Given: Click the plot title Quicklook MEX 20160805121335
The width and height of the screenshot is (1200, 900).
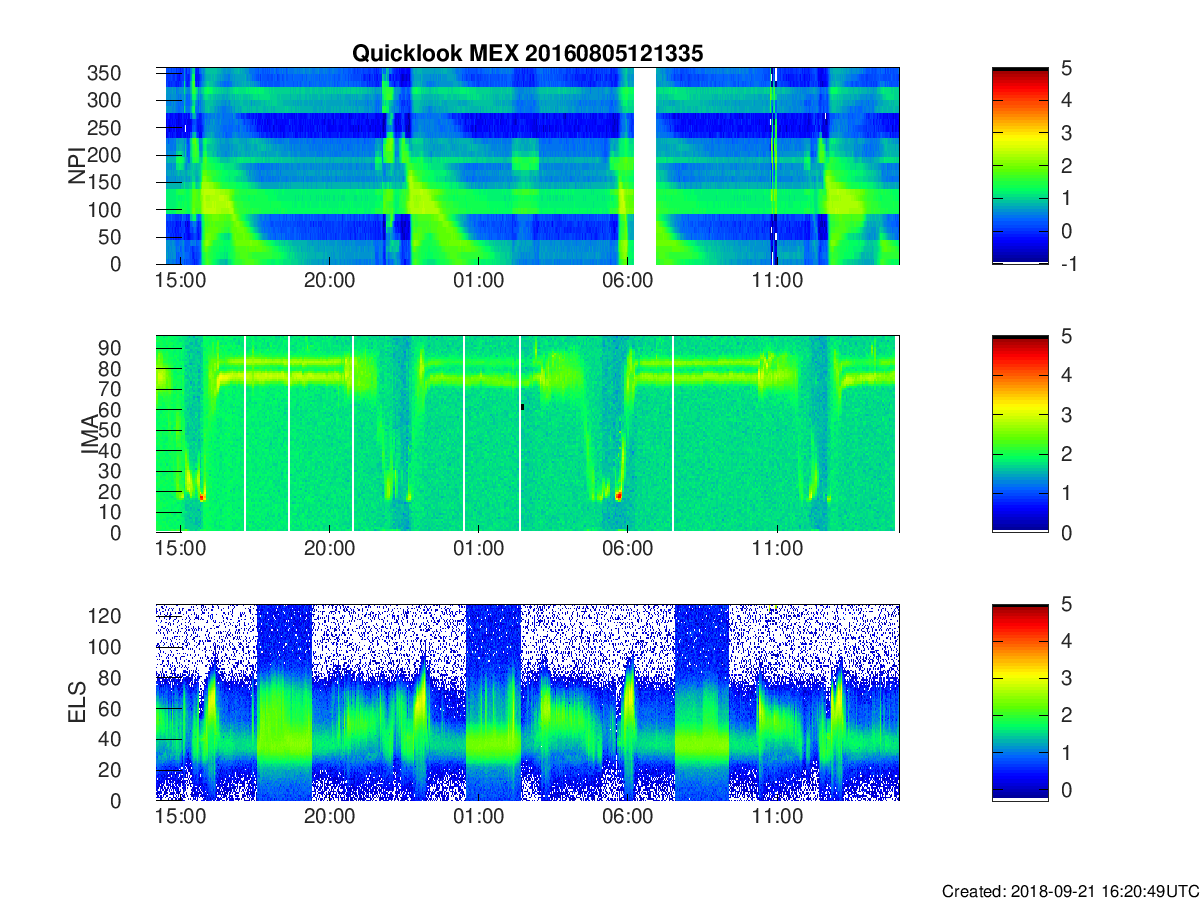Looking at the screenshot, I should (528, 54).
